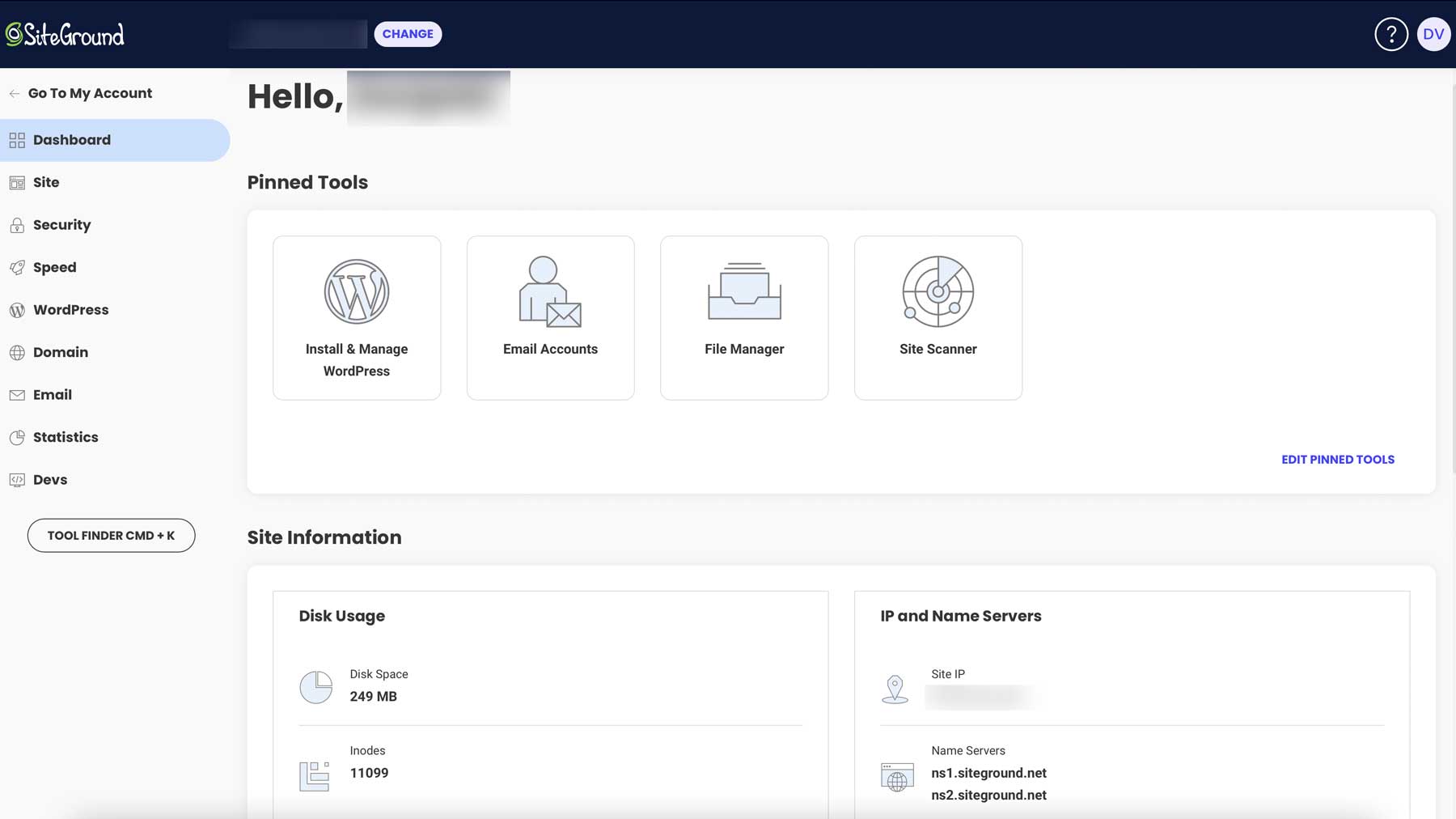Open Tool Finder with TOOL FINDER button
The height and width of the screenshot is (819, 1456).
click(x=111, y=535)
